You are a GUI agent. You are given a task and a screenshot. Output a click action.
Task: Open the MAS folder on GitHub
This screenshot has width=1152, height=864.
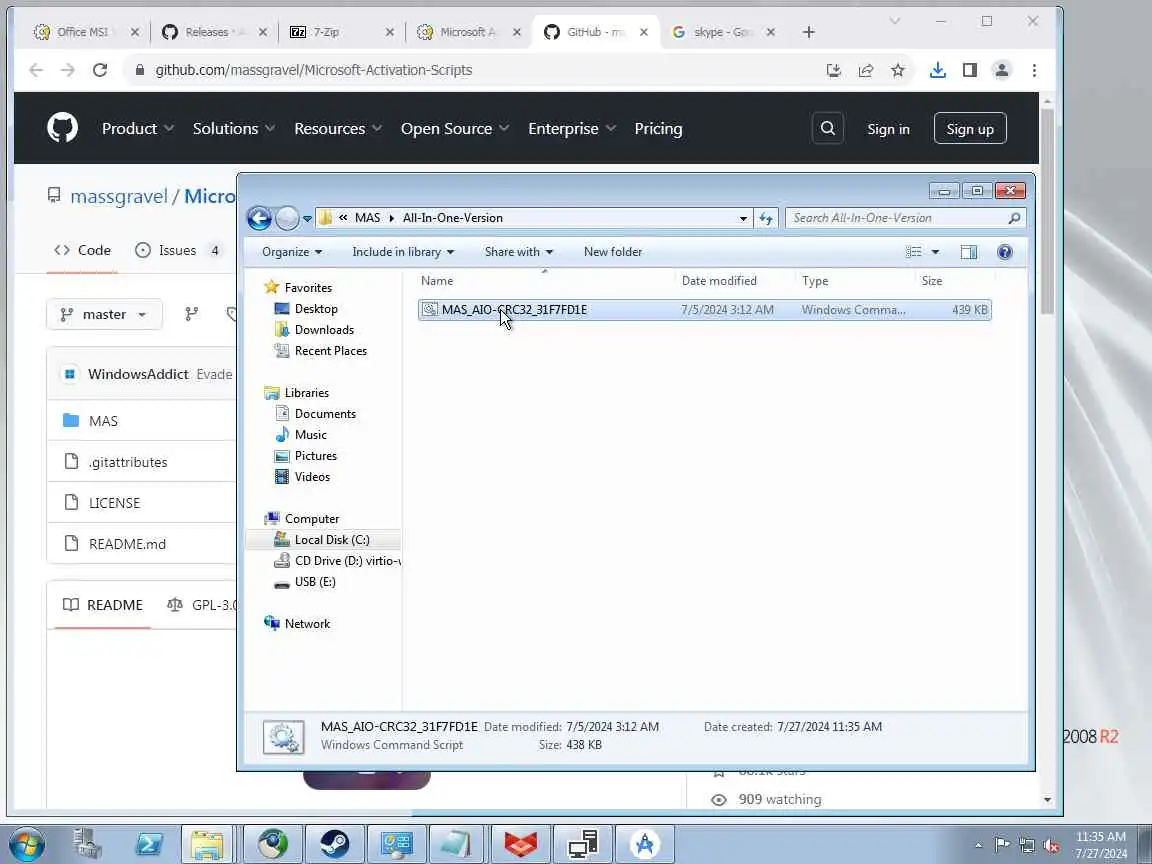[103, 421]
